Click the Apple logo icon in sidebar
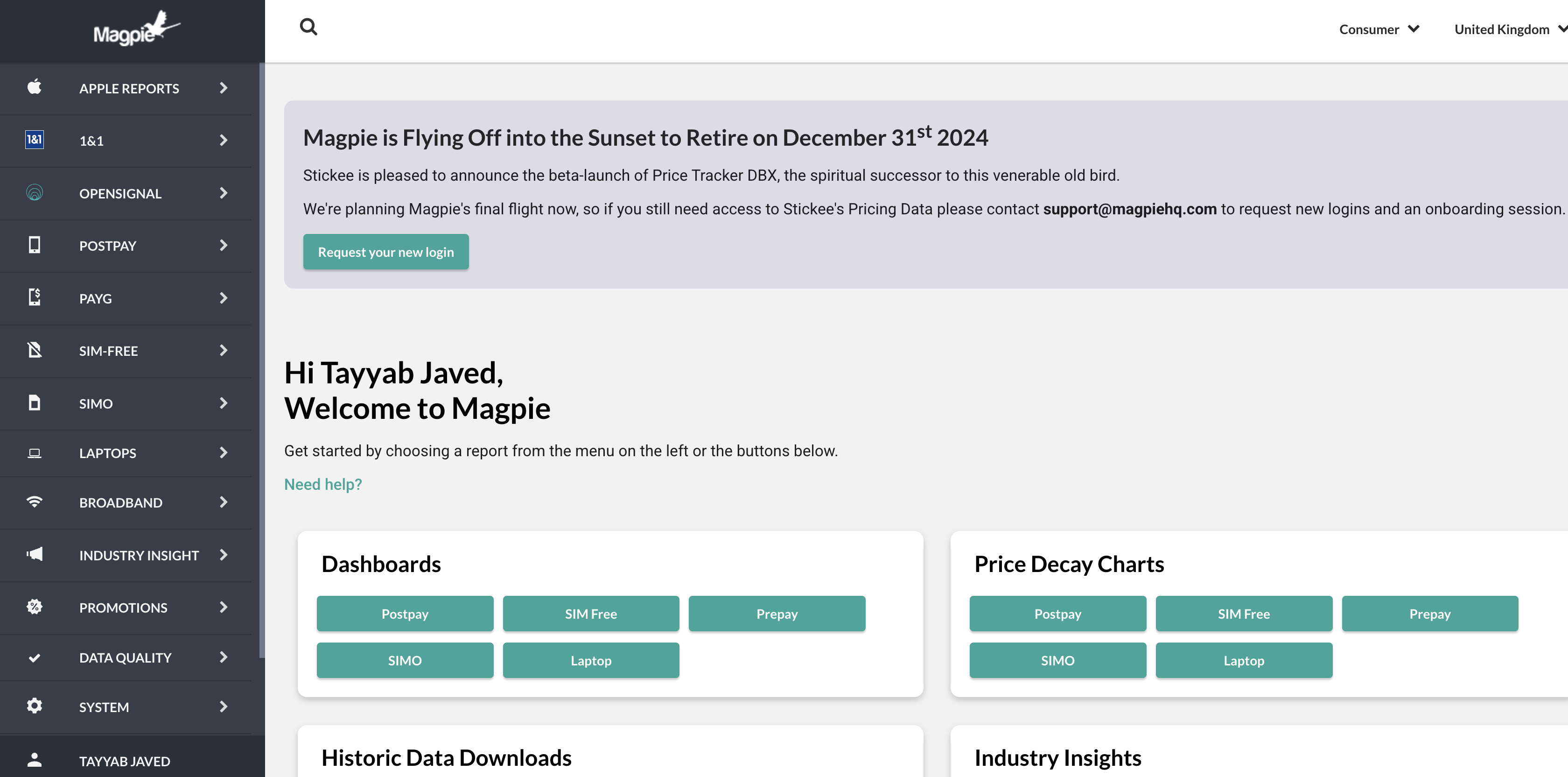This screenshot has width=1568, height=777. pos(35,87)
